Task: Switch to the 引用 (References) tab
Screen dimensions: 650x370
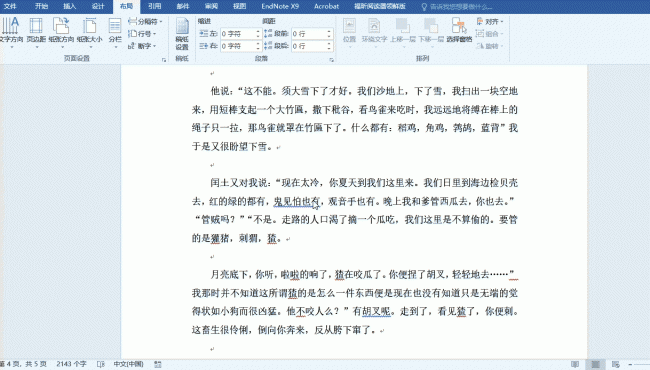Action: point(155,6)
